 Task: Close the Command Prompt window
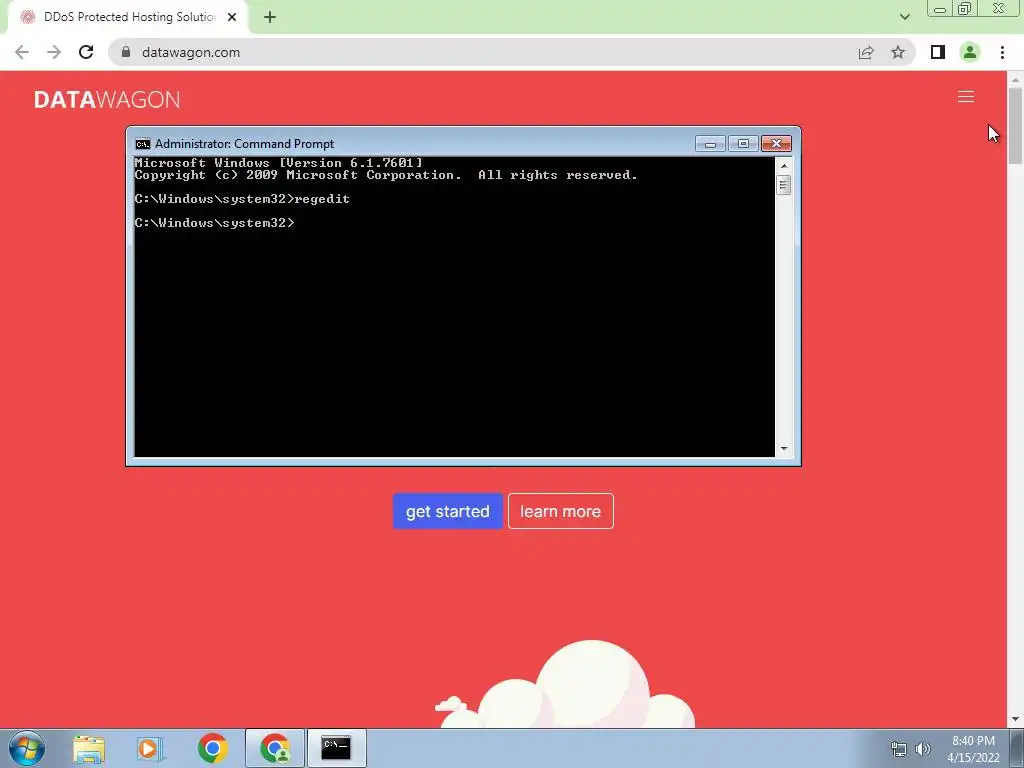click(776, 144)
